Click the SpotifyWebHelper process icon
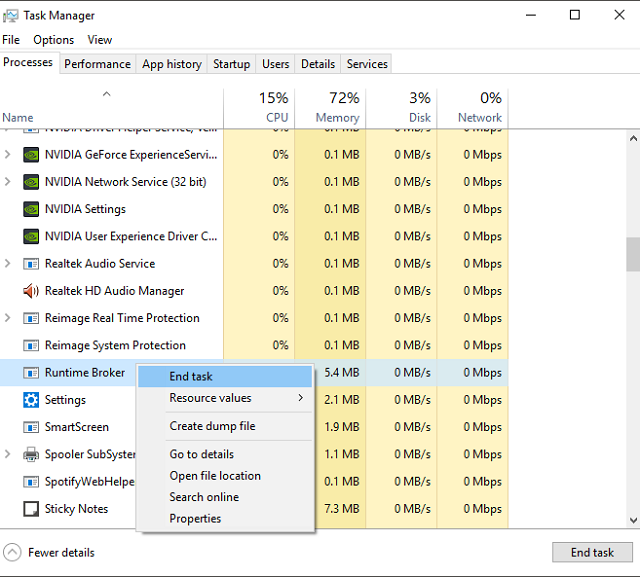Image resolution: width=640 pixels, height=577 pixels. pyautogui.click(x=31, y=482)
